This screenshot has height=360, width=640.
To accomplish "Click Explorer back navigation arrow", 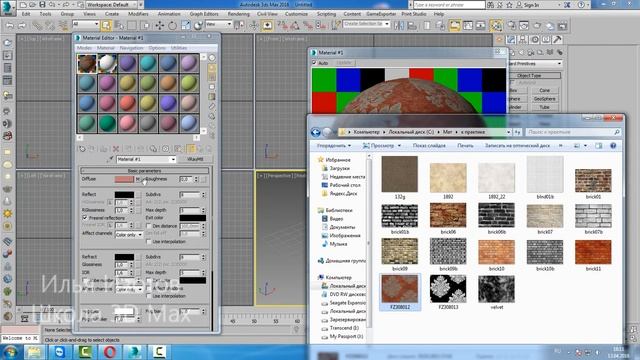I will click(316, 132).
